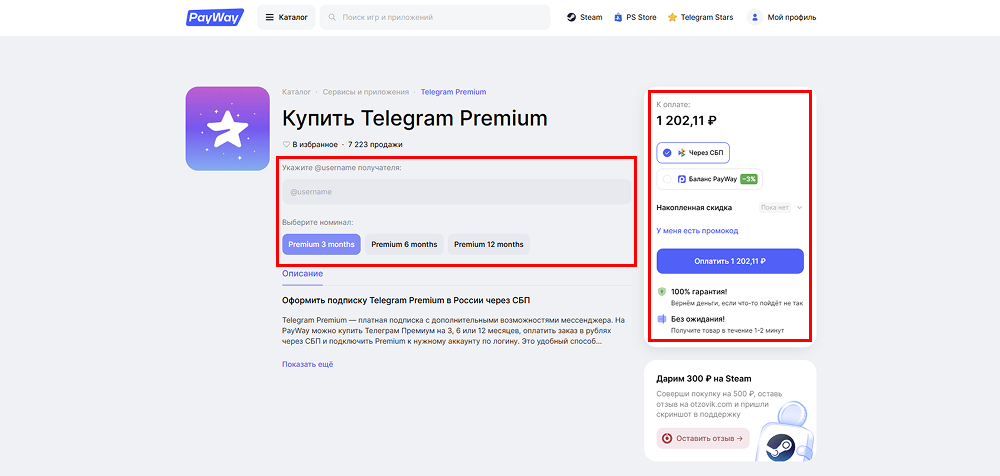Open the Telegram Stars link
Screen dimensions: 1000x476
point(700,17)
